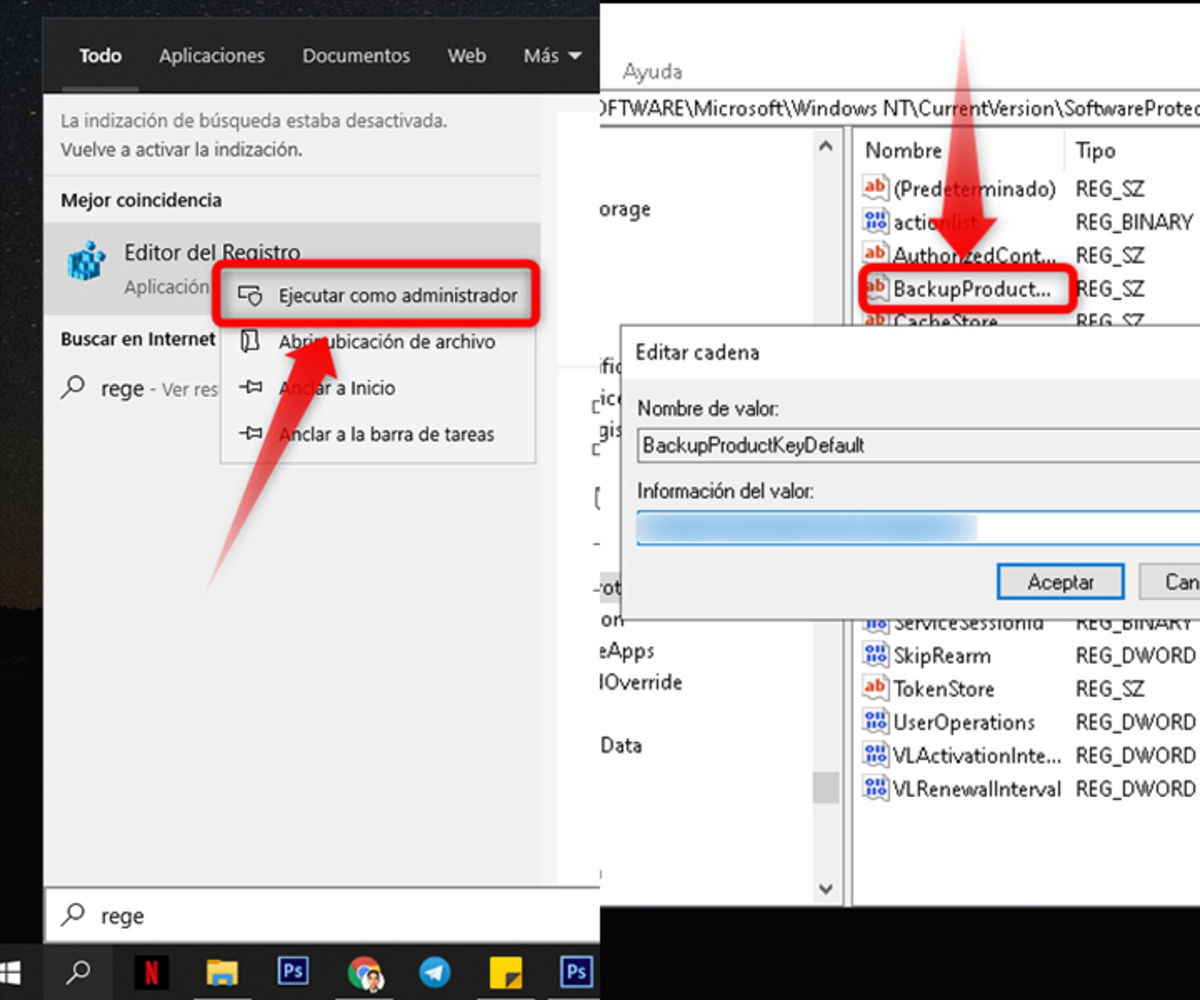Select the TokenStore string value
Image resolution: width=1200 pixels, height=1000 pixels.
[945, 688]
